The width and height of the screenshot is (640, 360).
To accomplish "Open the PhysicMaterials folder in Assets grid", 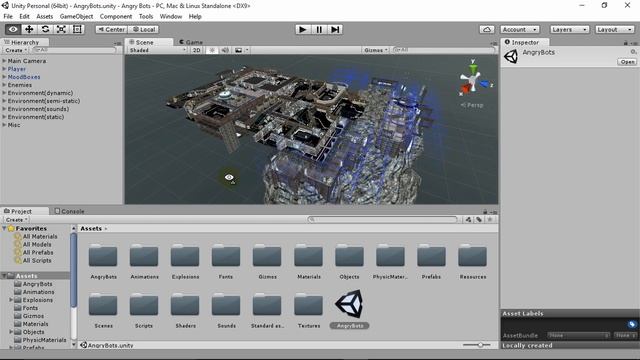I will coord(390,261).
